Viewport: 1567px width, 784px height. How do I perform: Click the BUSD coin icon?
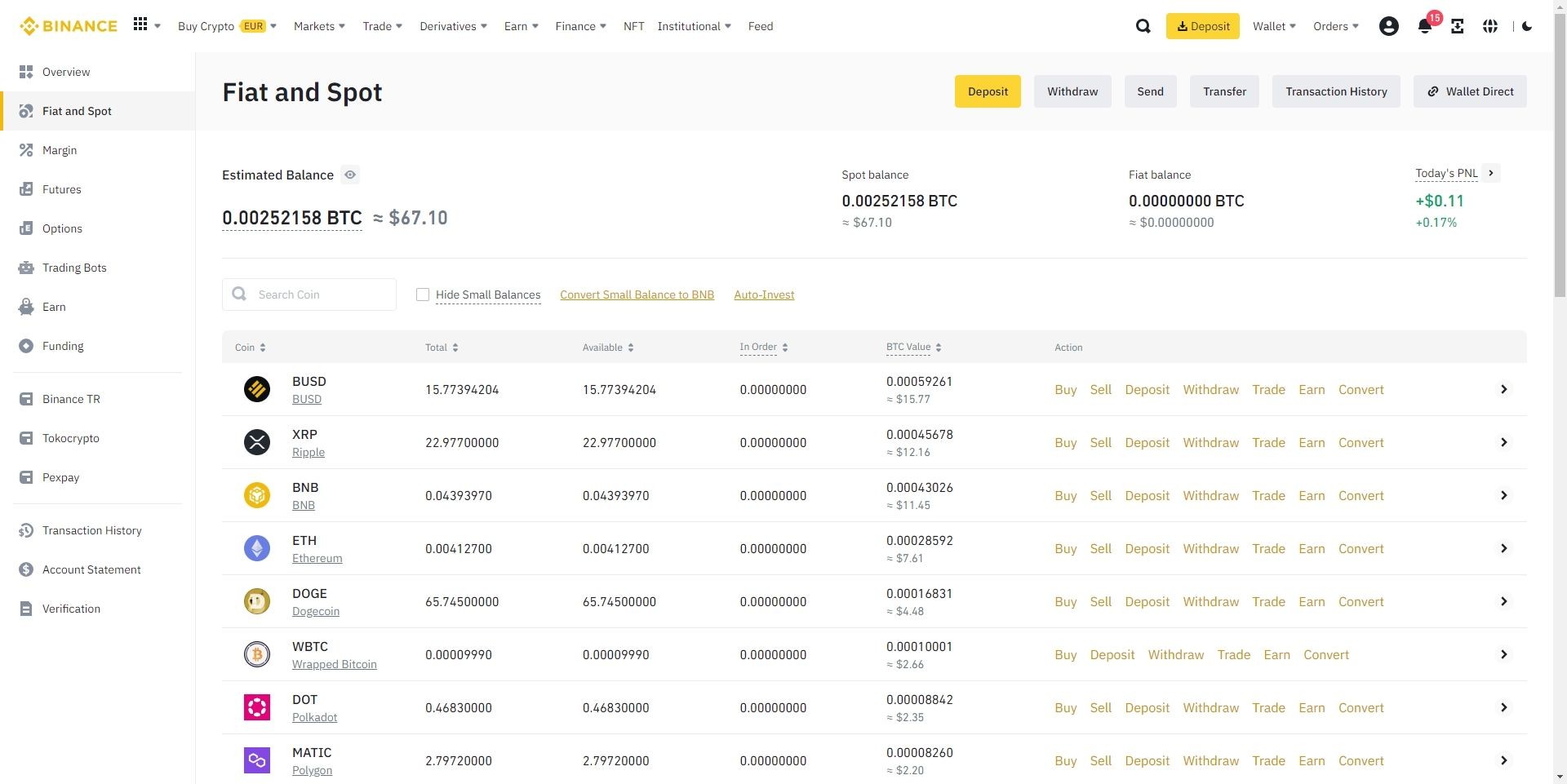[x=257, y=389]
